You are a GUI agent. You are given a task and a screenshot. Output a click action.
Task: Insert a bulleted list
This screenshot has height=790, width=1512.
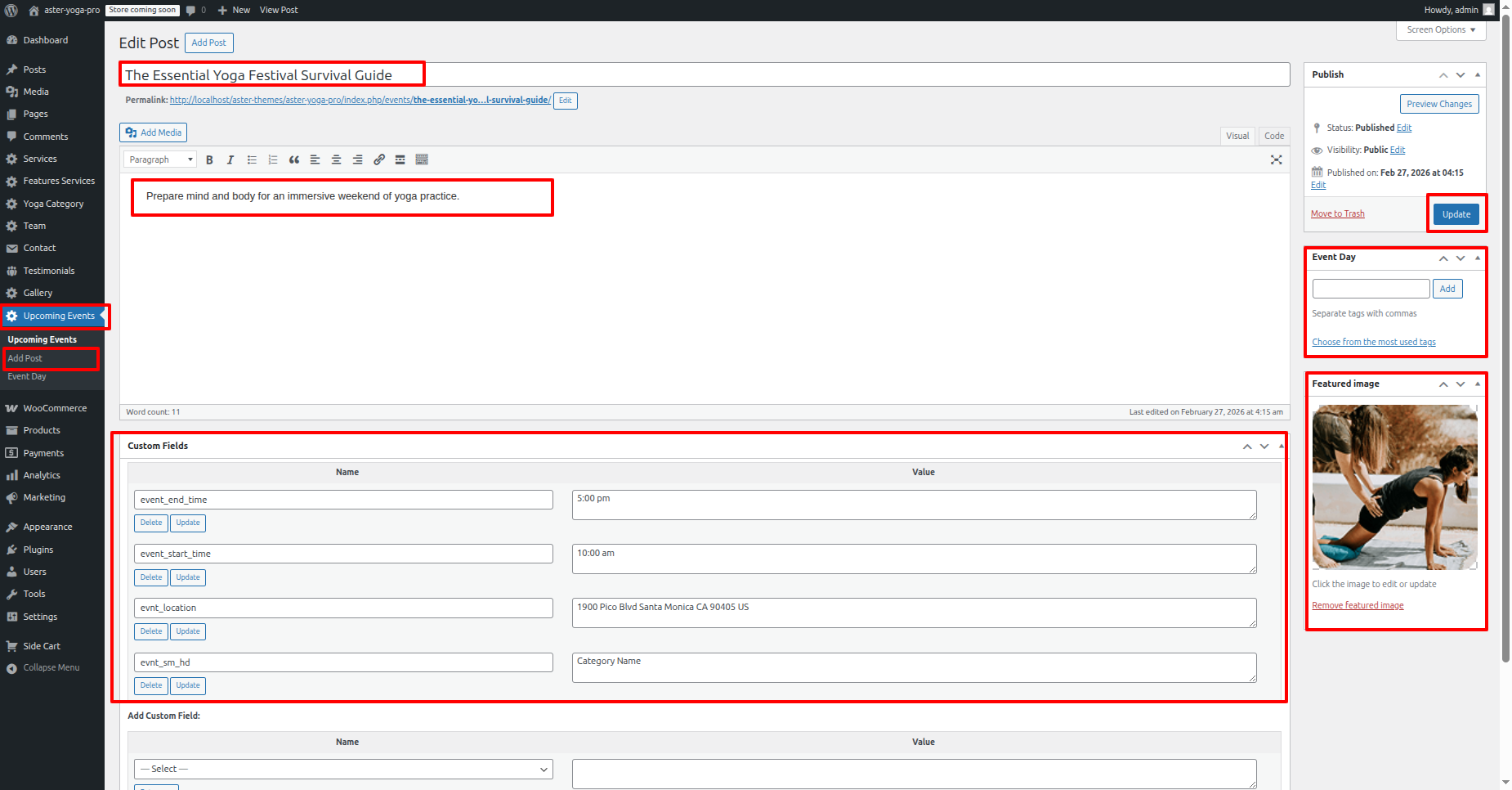click(x=252, y=160)
